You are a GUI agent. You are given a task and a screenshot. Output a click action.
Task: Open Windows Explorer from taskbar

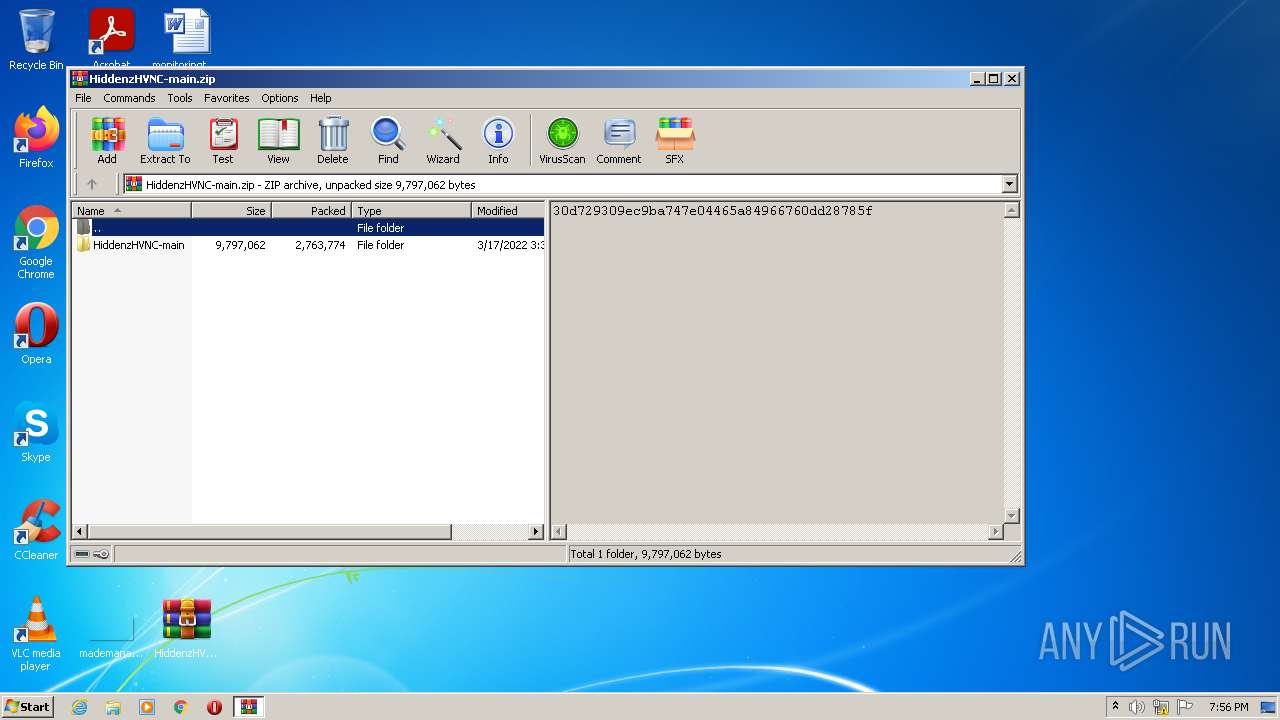point(113,707)
